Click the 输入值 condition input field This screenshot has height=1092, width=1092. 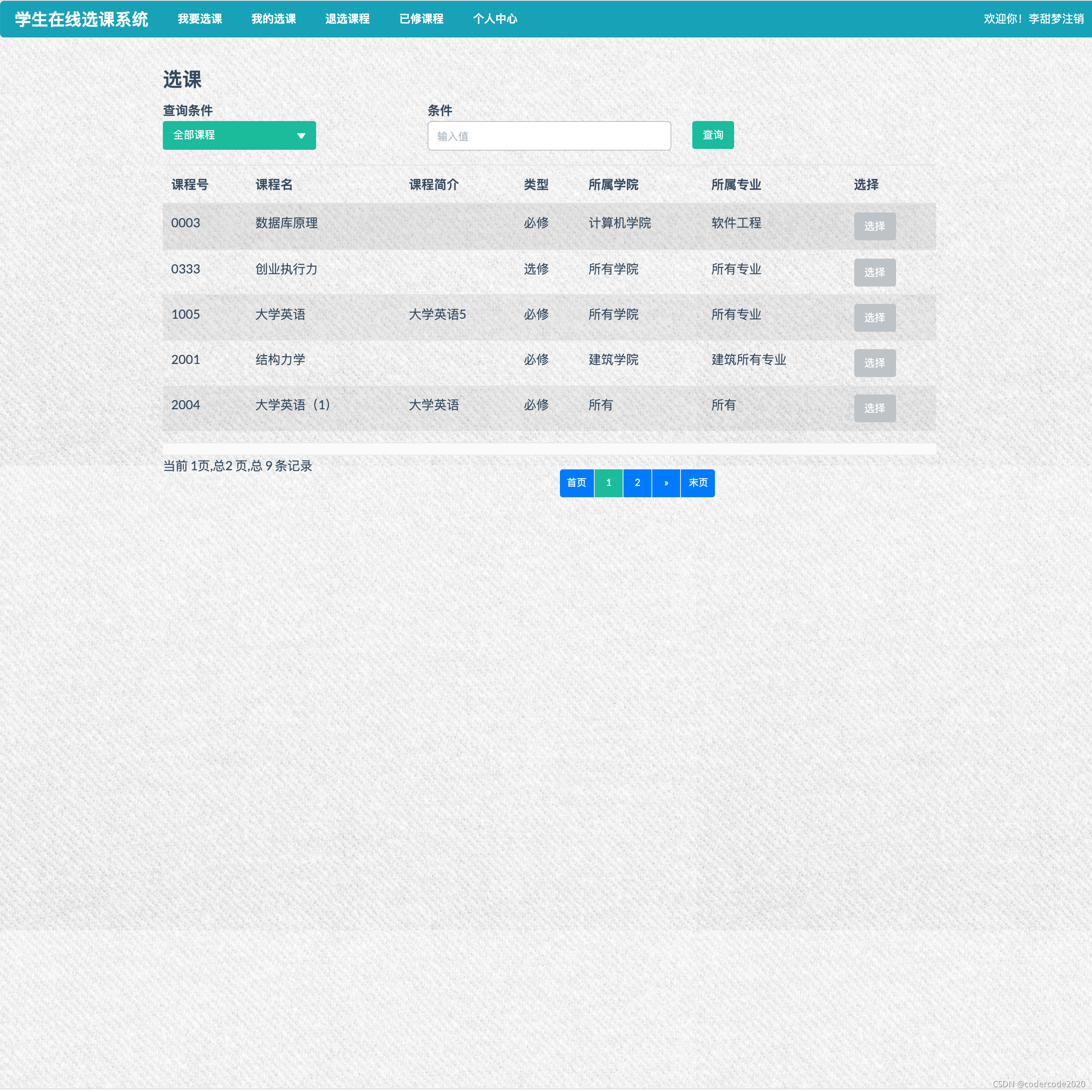click(549, 136)
